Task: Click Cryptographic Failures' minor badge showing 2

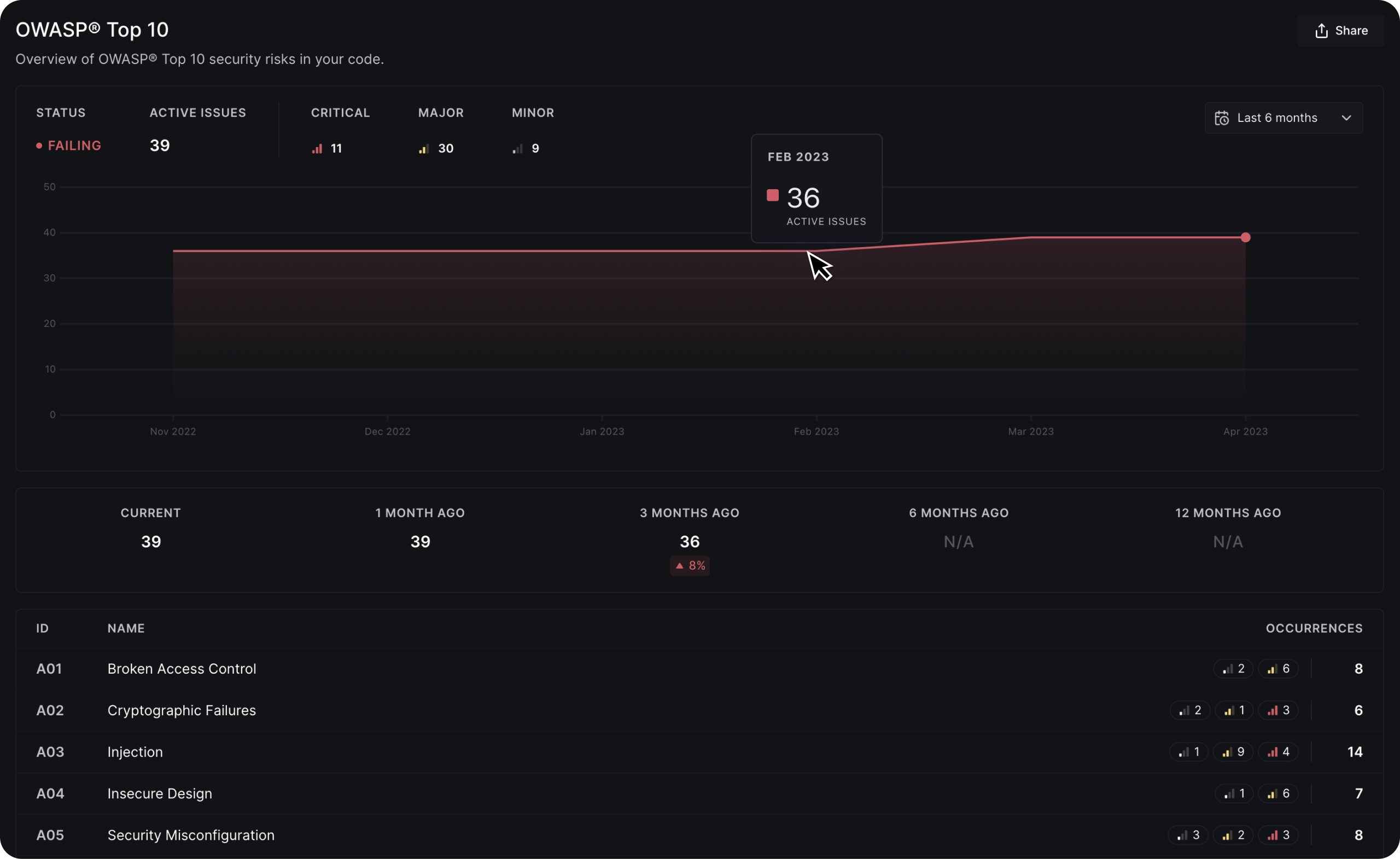Action: coord(1189,711)
